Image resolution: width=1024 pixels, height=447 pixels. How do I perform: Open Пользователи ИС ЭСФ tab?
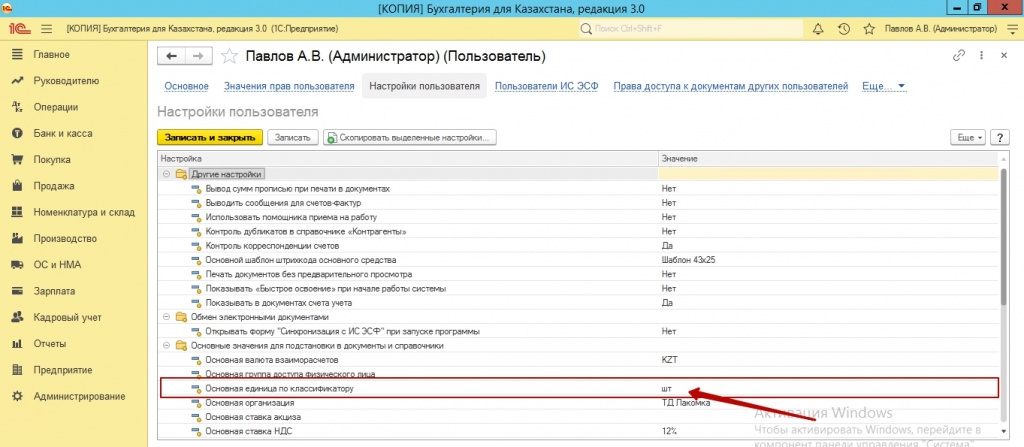[547, 86]
